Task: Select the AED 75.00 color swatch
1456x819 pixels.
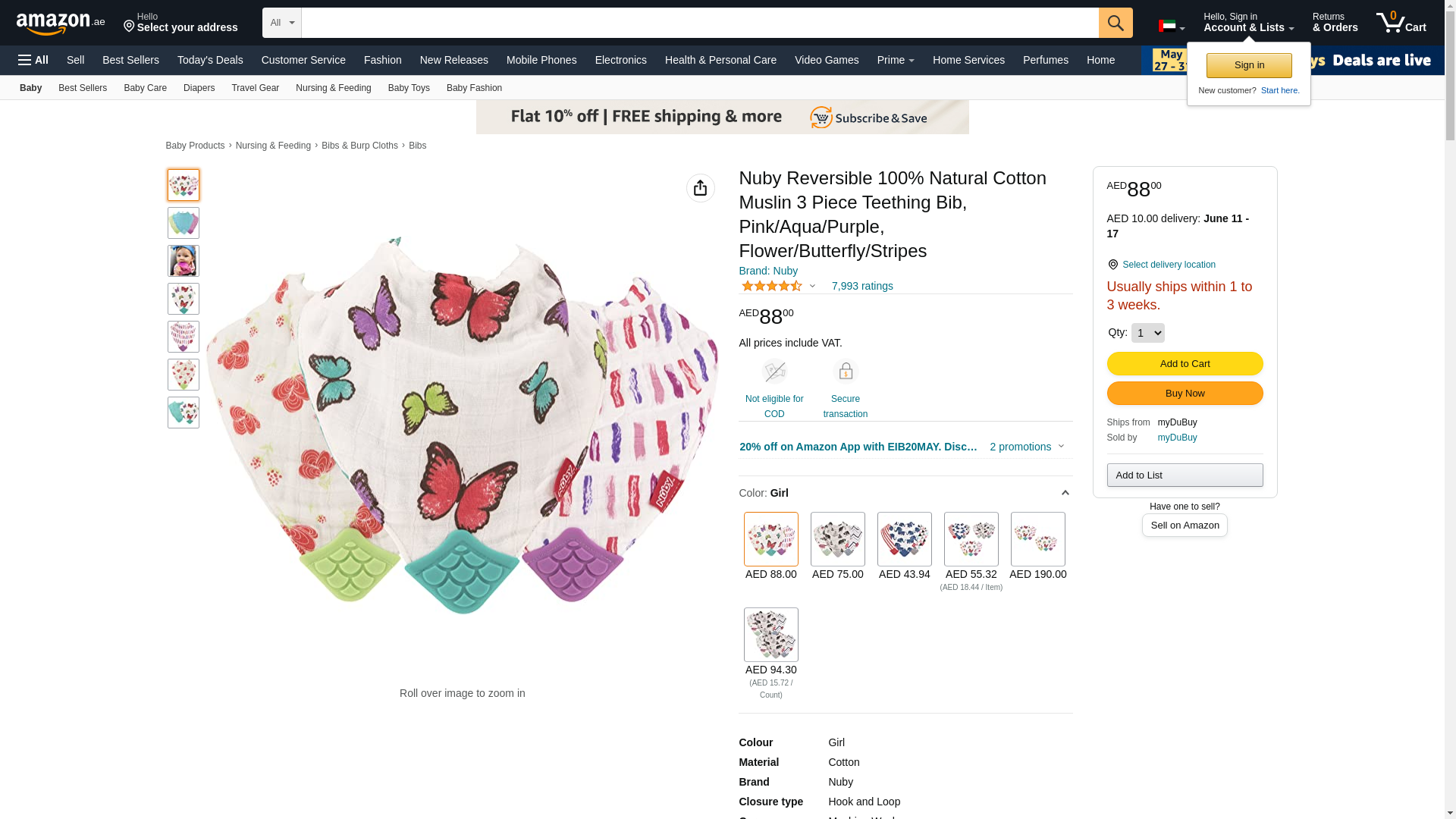Action: point(837,539)
